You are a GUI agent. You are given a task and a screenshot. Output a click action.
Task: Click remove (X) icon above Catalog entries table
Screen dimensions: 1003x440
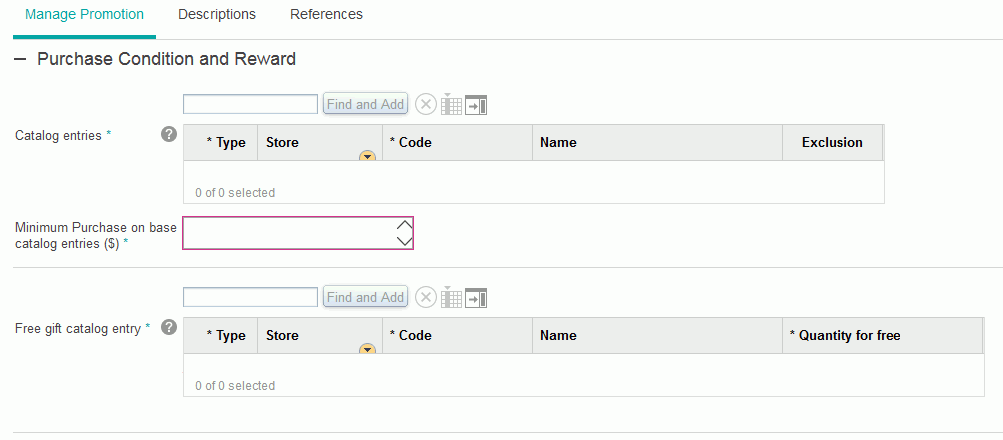click(425, 104)
